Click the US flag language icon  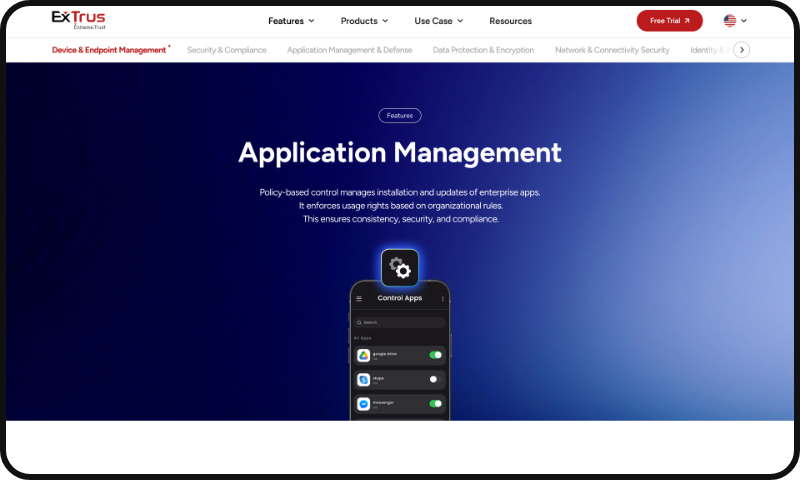point(730,20)
